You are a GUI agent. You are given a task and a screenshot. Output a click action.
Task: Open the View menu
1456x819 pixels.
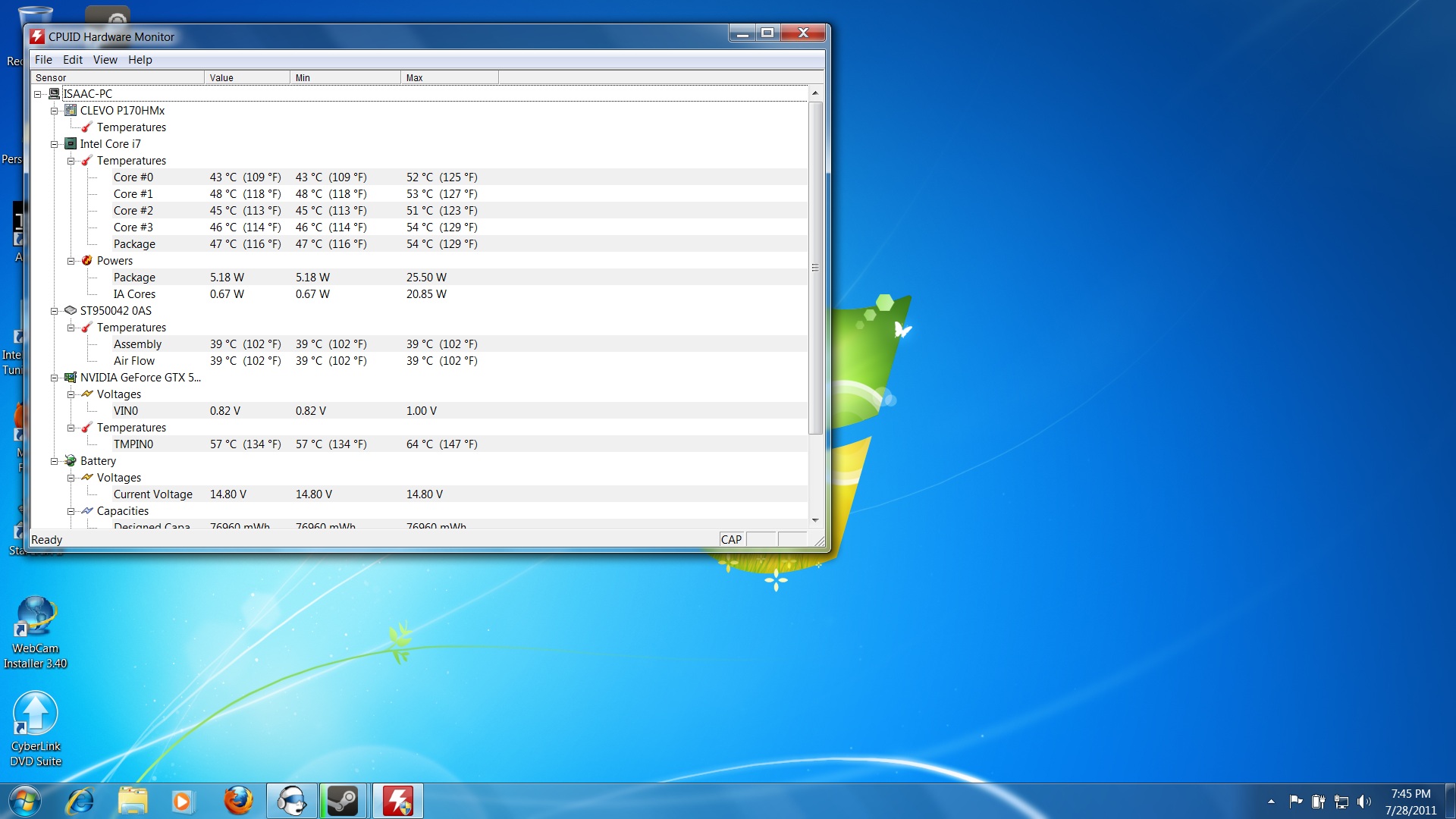coord(105,60)
